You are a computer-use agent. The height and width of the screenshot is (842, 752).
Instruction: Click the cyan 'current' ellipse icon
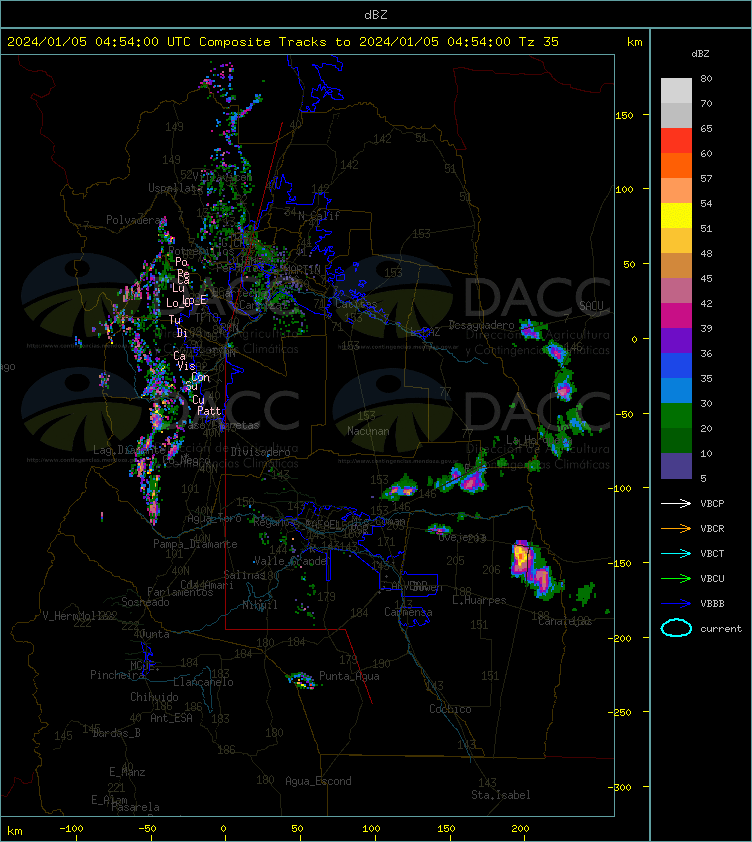pyautogui.click(x=676, y=628)
